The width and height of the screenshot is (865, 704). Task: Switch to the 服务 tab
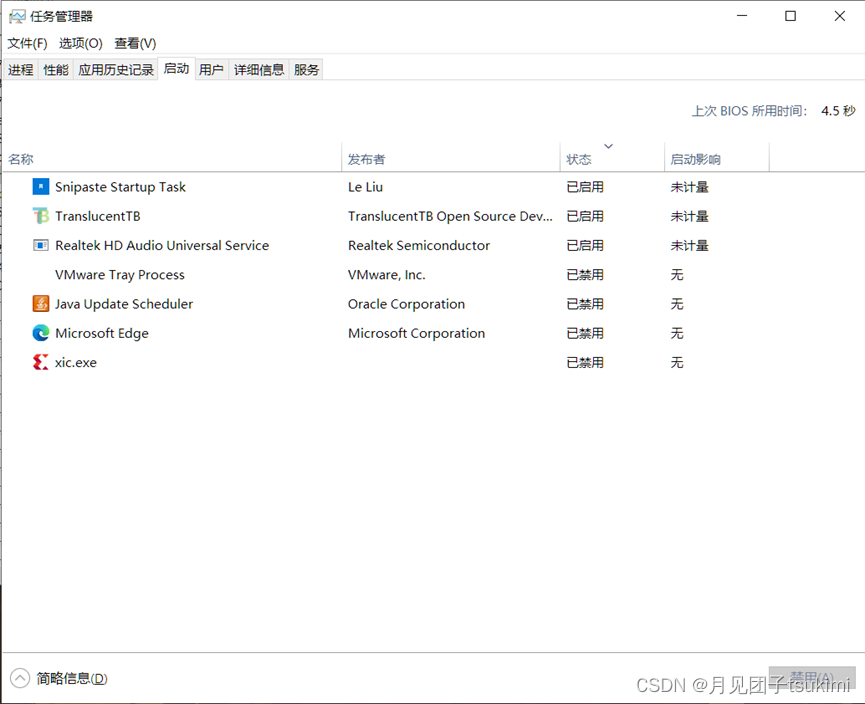pos(307,70)
